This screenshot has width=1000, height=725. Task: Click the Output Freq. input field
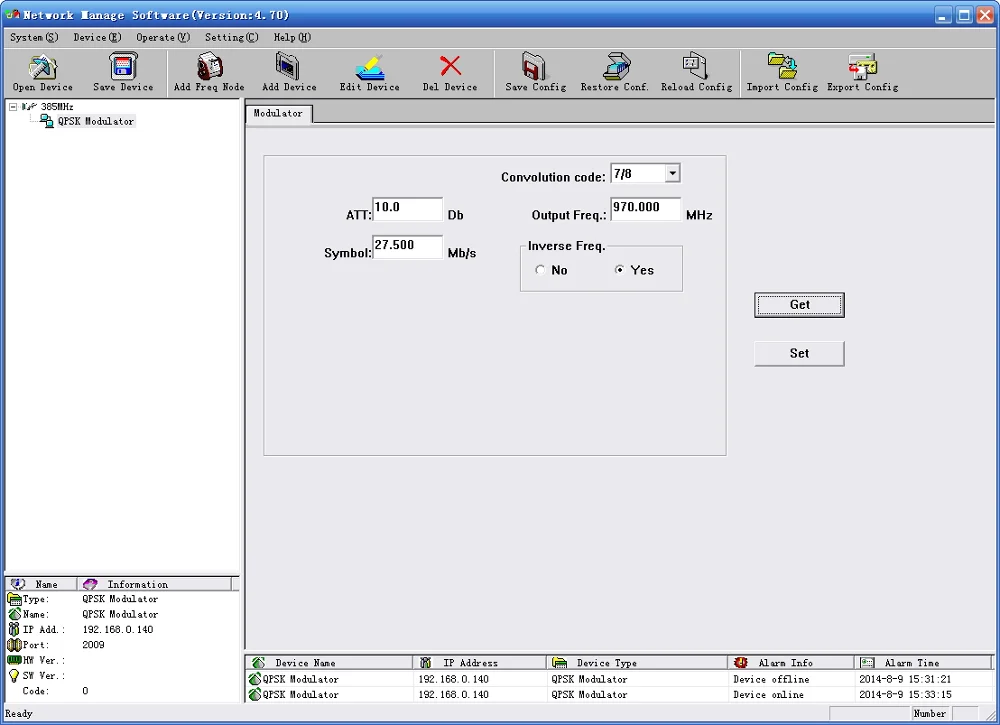point(645,209)
